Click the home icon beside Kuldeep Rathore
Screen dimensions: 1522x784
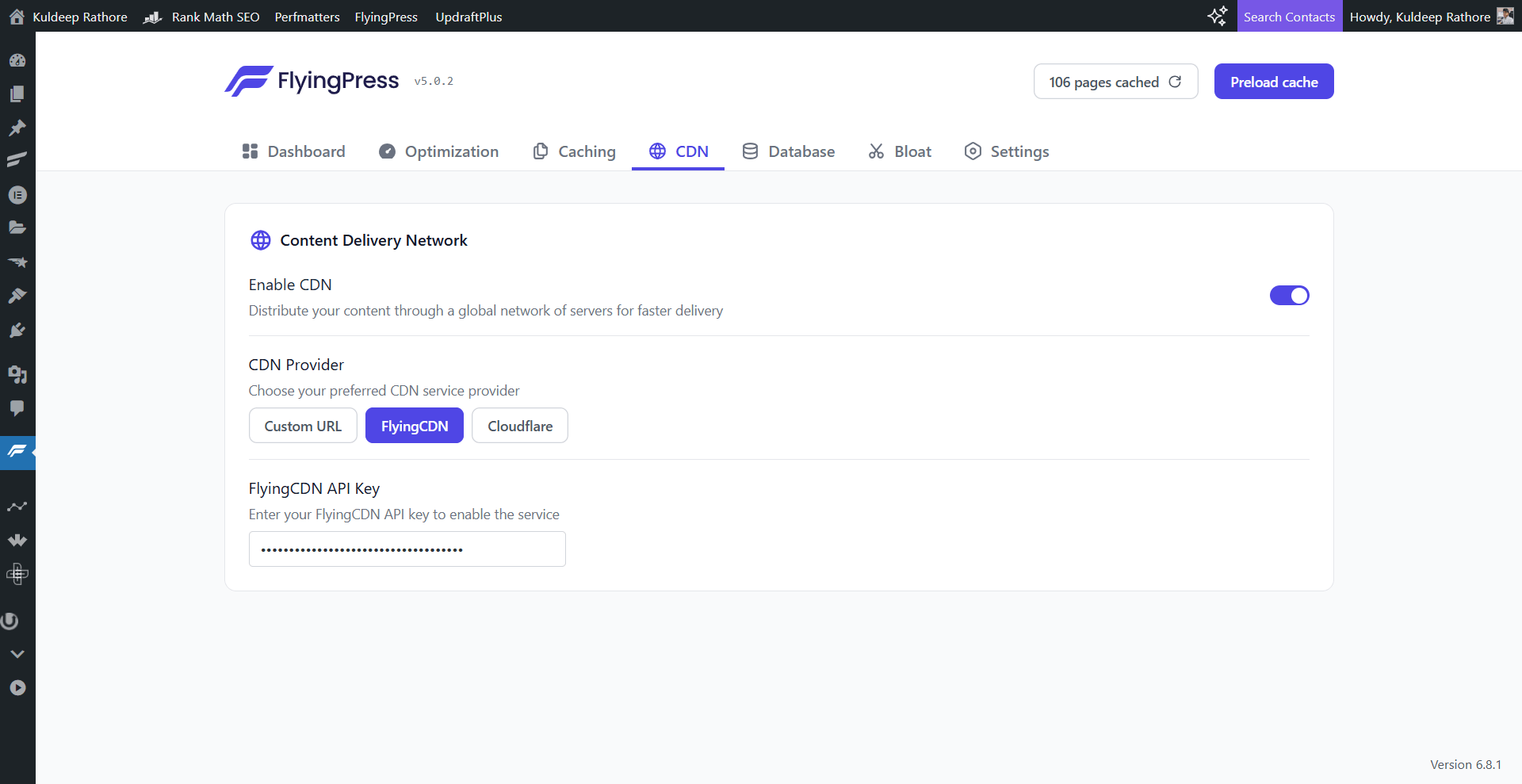coord(17,17)
